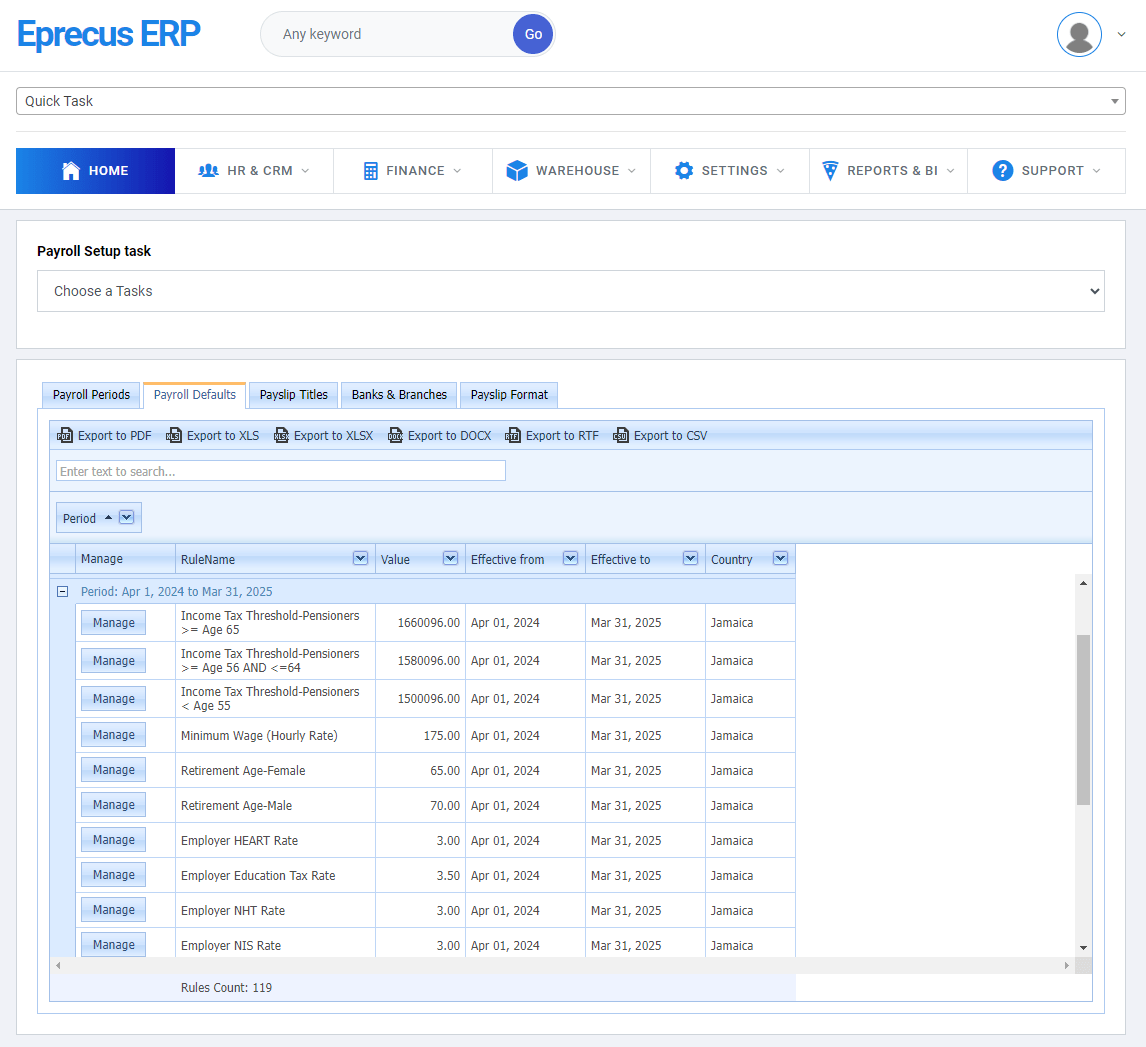1146x1047 pixels.
Task: Open the Effective to column filter
Action: point(690,558)
